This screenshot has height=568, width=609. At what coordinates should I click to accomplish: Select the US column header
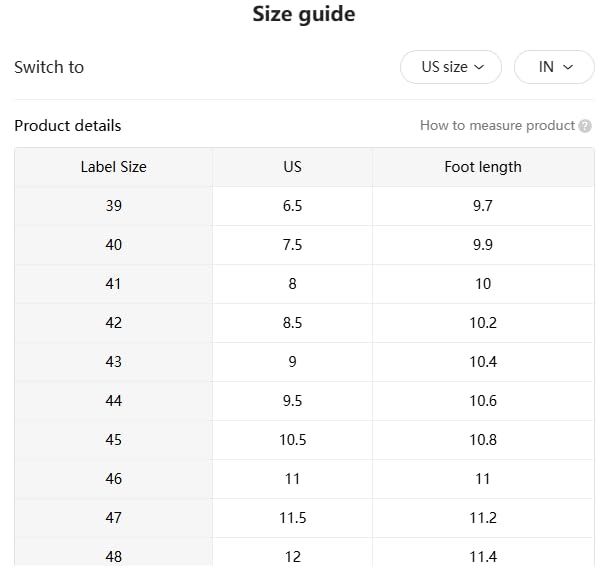pyautogui.click(x=292, y=167)
